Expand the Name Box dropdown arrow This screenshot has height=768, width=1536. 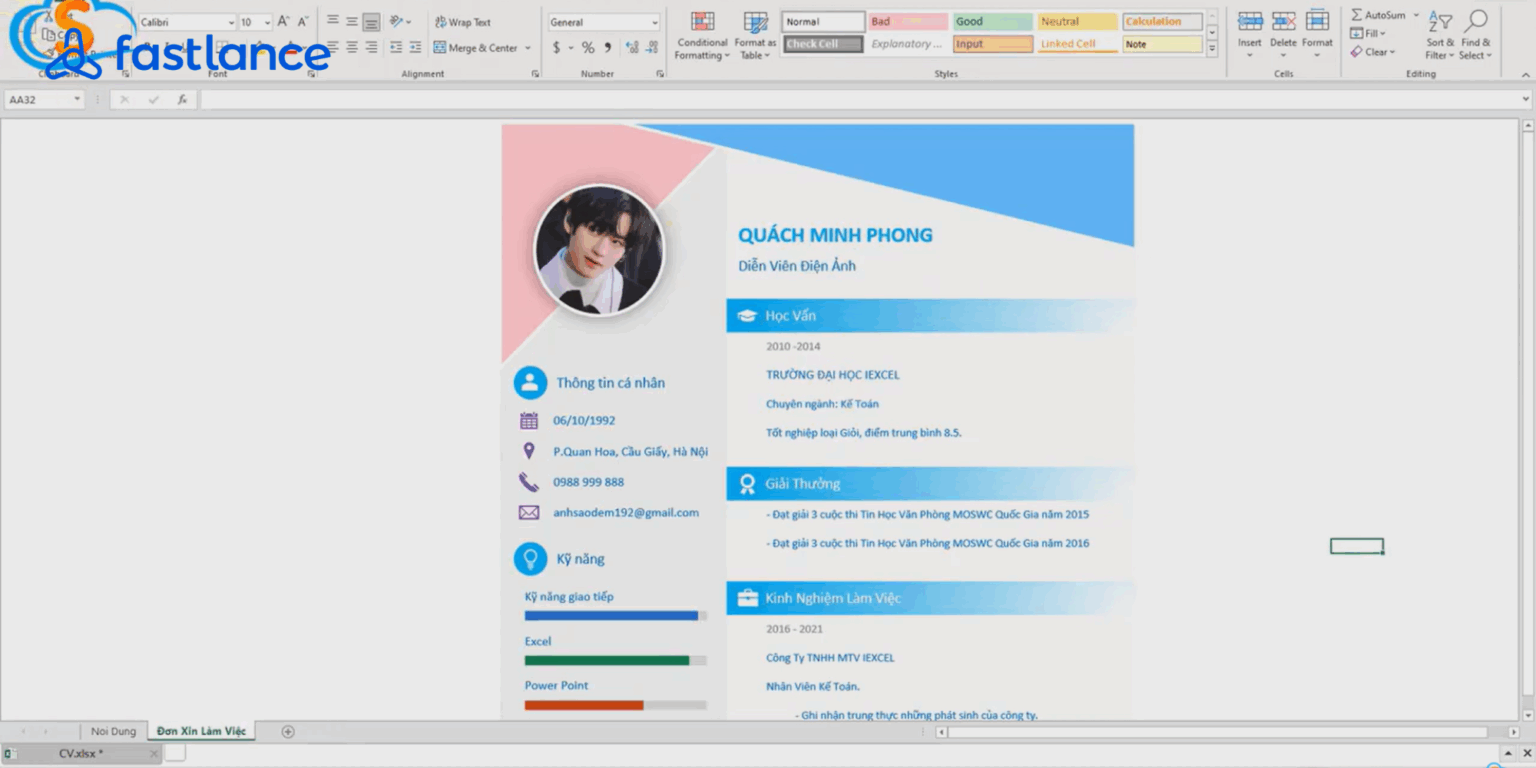point(77,99)
